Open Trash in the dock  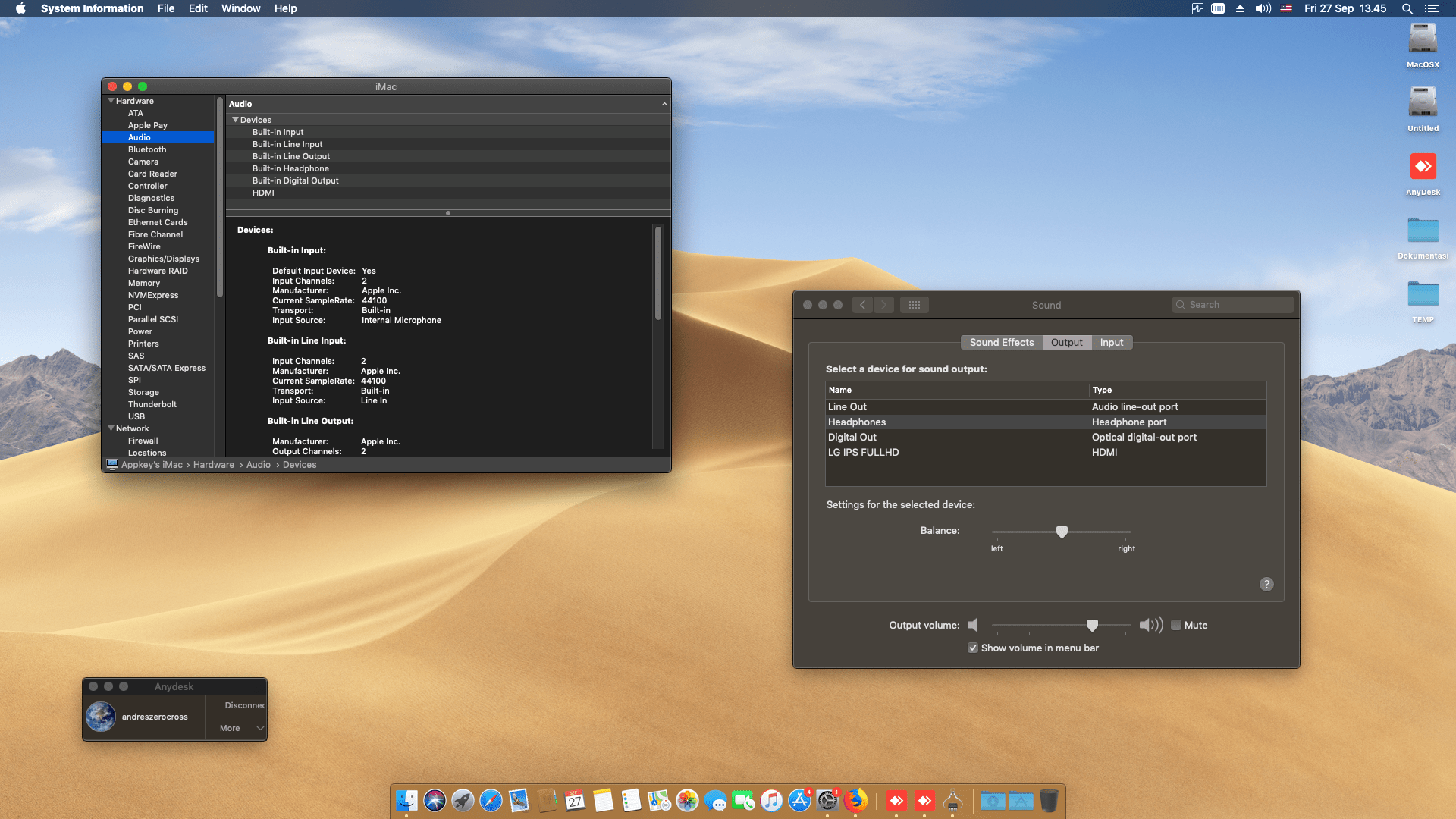tap(1049, 800)
